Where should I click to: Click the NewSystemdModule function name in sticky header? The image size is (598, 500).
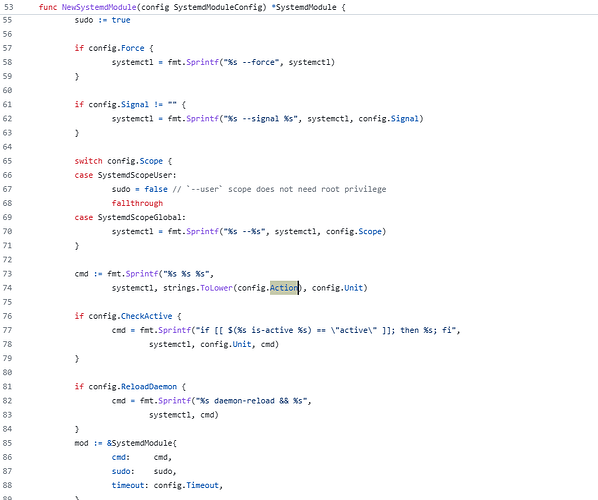click(99, 7)
